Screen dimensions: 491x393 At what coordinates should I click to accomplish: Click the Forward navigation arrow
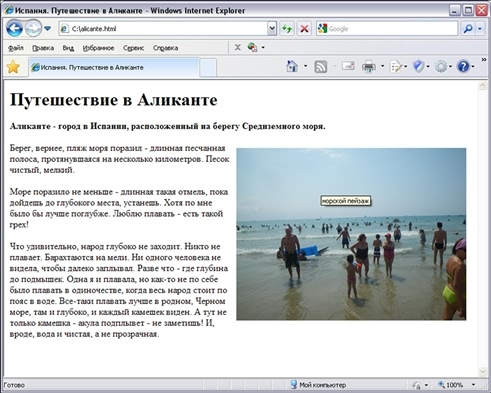point(33,29)
